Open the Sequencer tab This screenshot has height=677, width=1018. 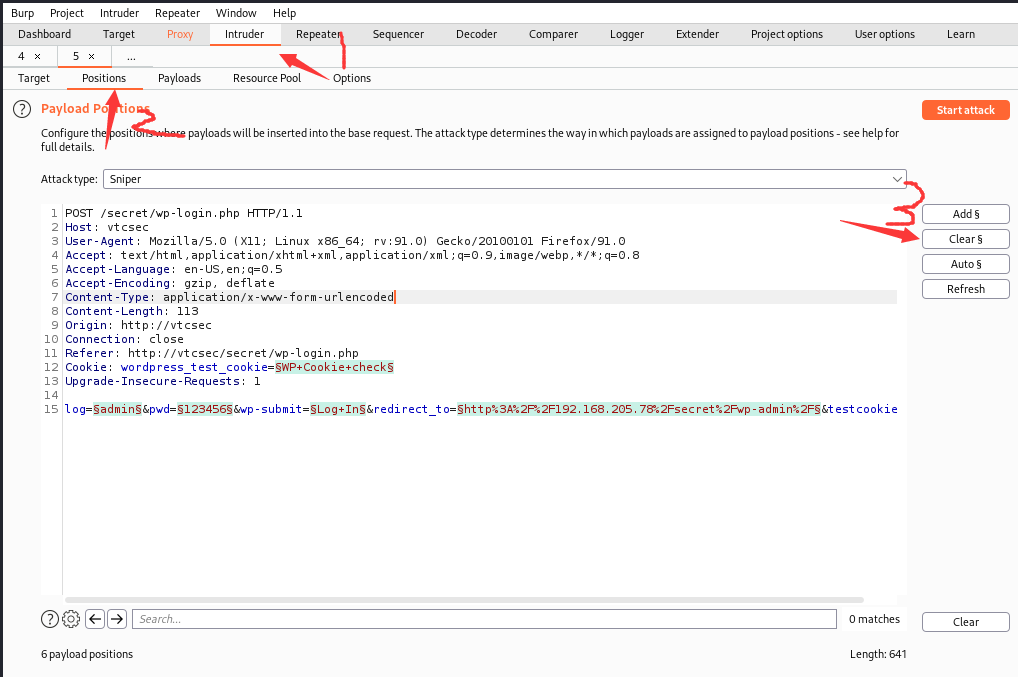[398, 34]
